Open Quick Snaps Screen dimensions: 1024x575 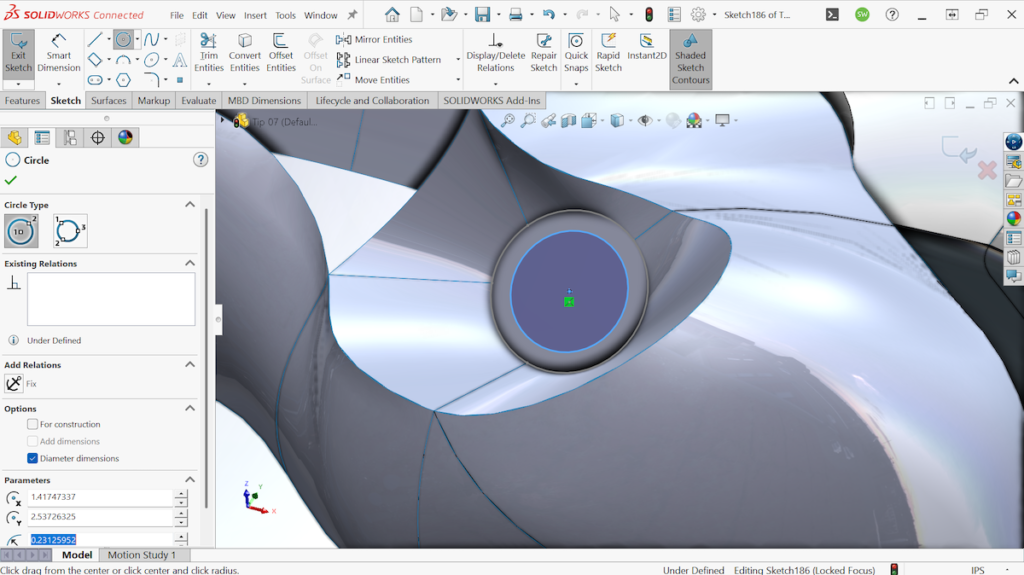click(x=576, y=52)
